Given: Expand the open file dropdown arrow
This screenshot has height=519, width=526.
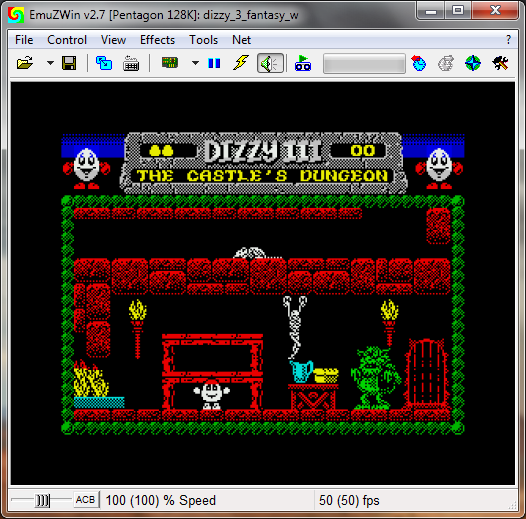Looking at the screenshot, I should (x=50, y=63).
